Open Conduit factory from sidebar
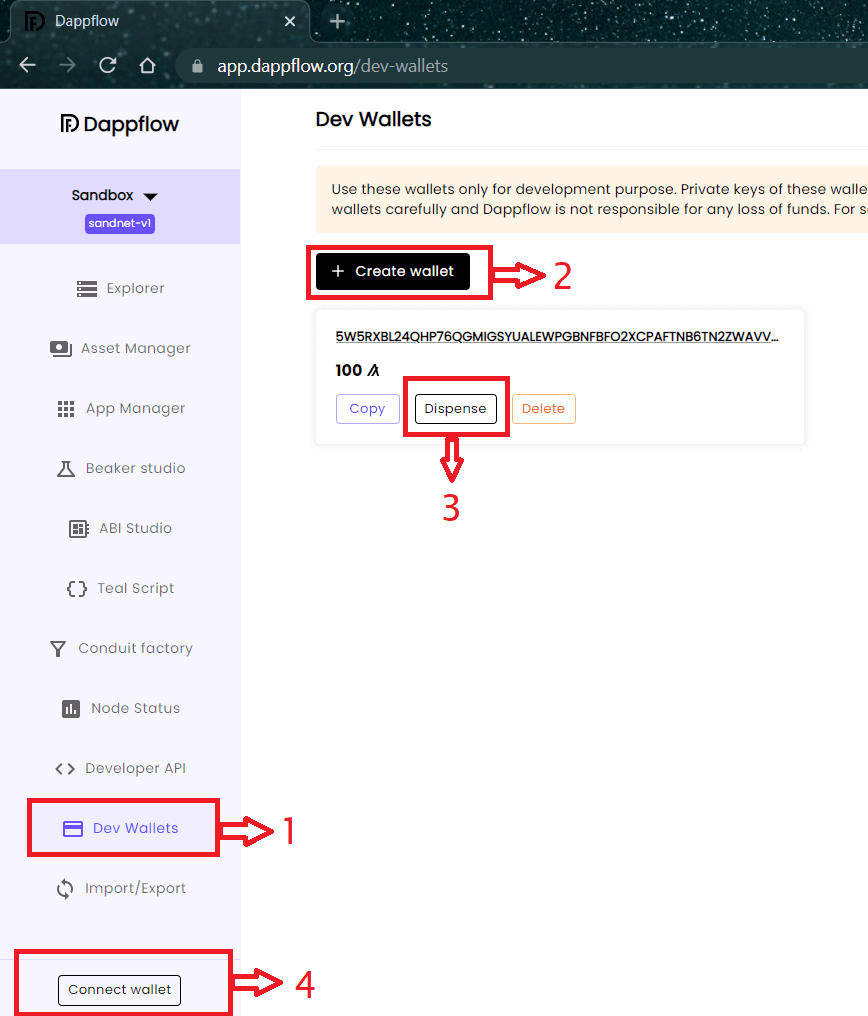Screen dimensions: 868x1016 coord(135,648)
